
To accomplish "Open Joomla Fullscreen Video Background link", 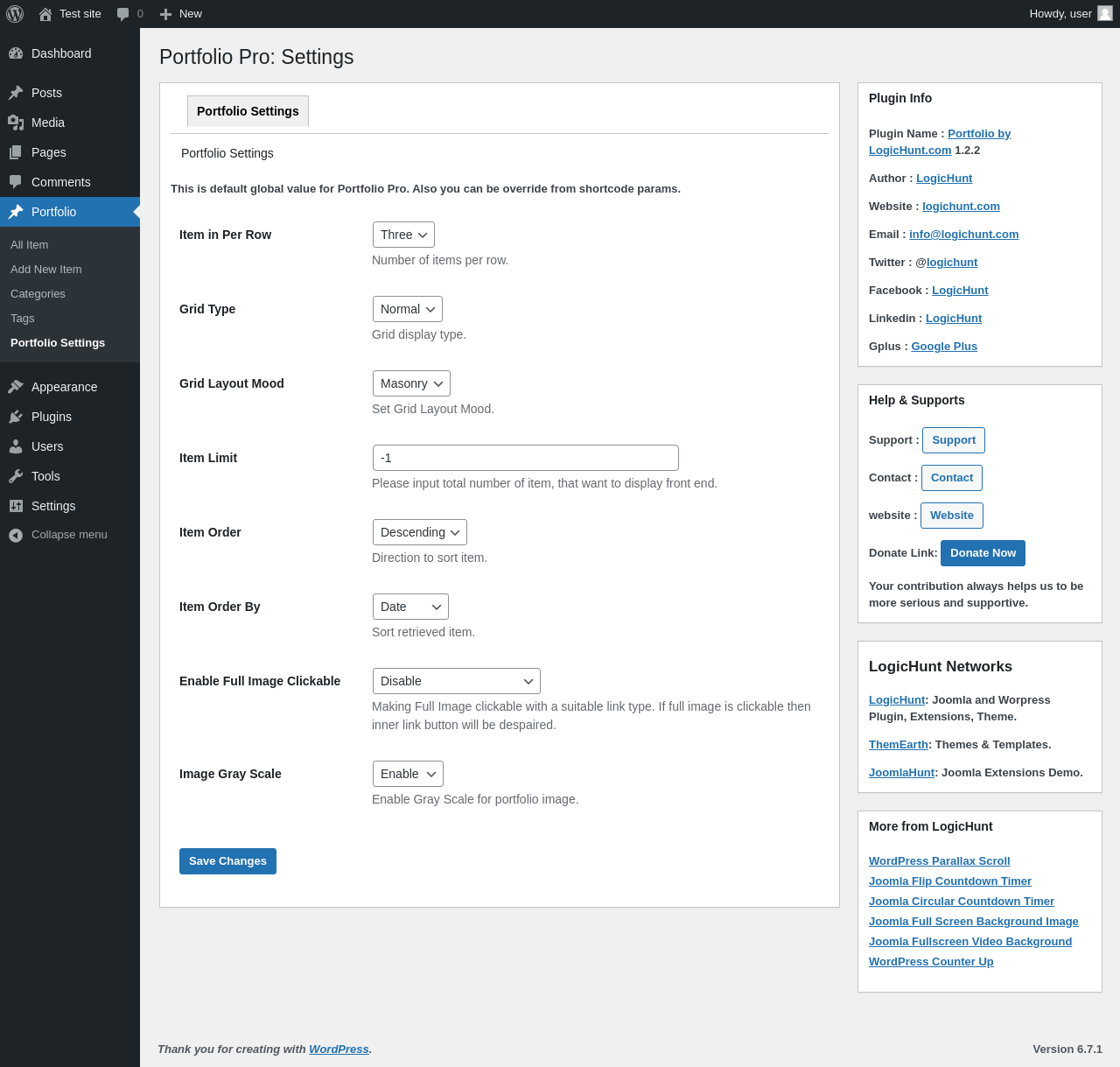I will coord(970,942).
